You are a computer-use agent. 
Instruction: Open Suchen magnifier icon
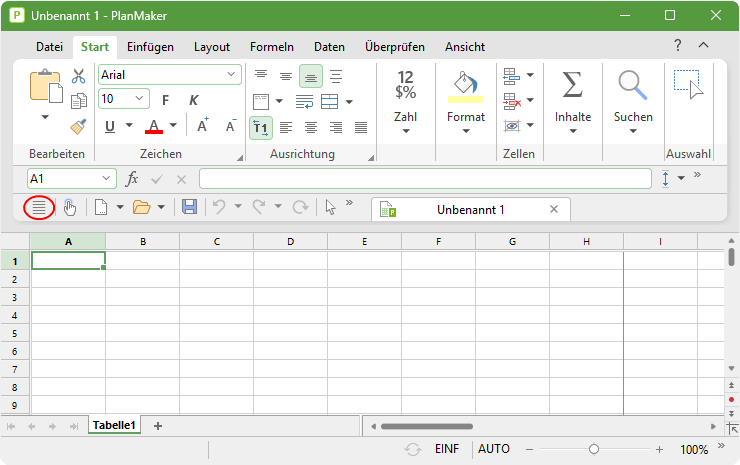(633, 85)
